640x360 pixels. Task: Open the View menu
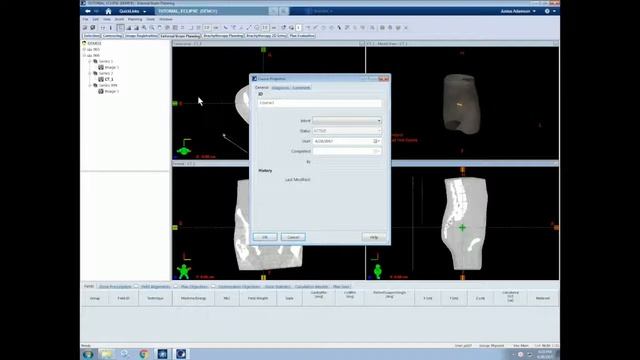[107, 19]
